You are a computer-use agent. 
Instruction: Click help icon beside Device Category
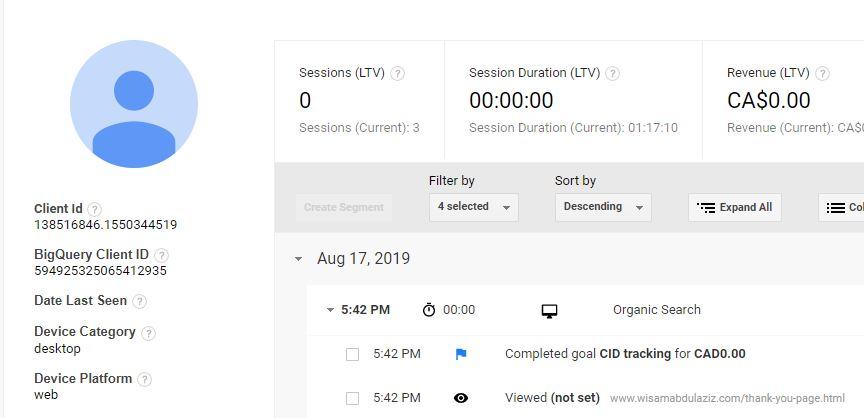[148, 333]
